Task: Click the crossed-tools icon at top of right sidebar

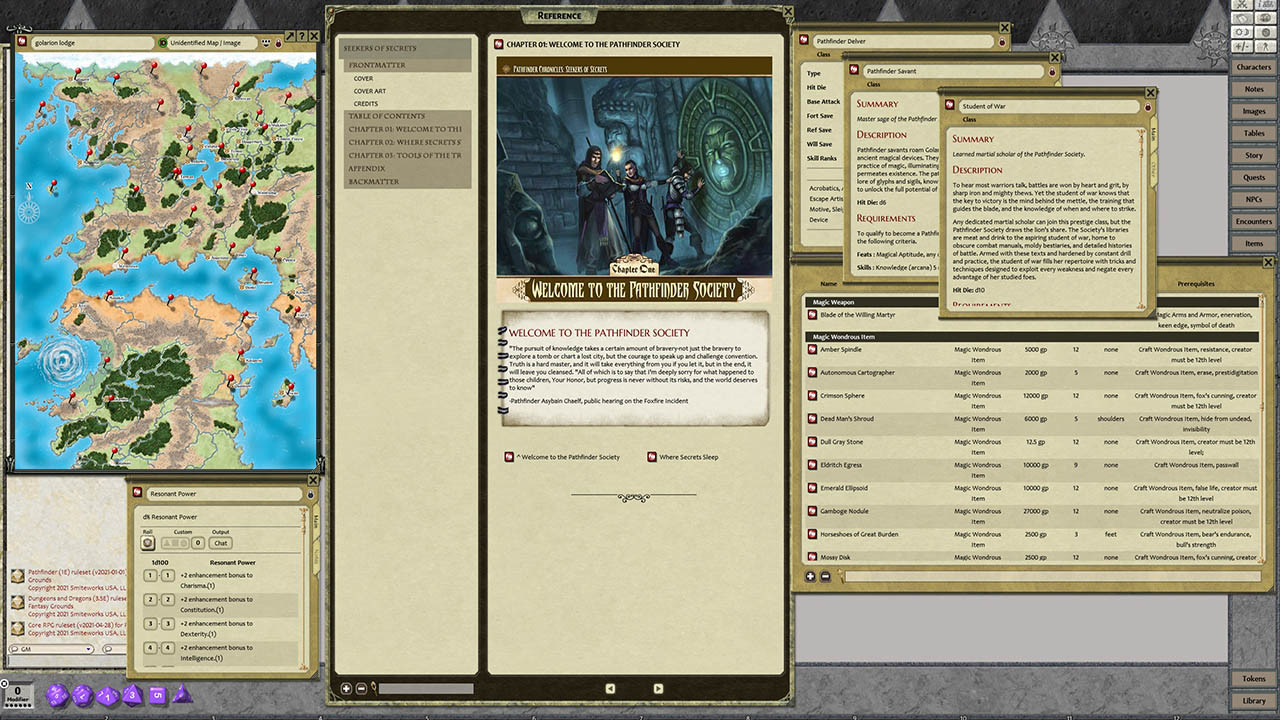Action: 1244,5
